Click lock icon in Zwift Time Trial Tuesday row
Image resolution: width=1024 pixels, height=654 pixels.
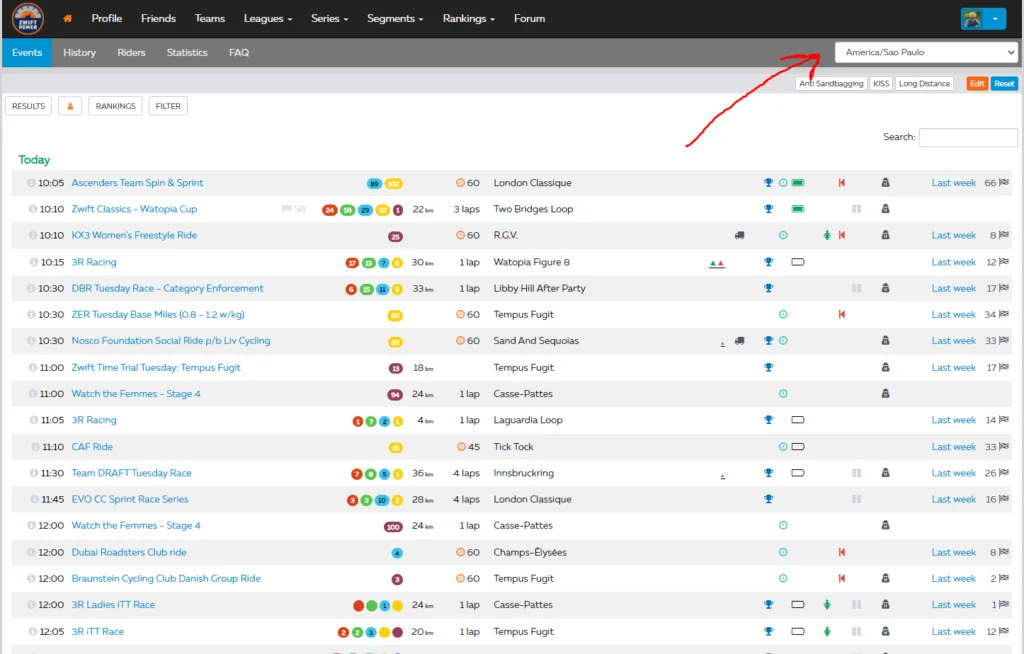pyautogui.click(x=886, y=367)
